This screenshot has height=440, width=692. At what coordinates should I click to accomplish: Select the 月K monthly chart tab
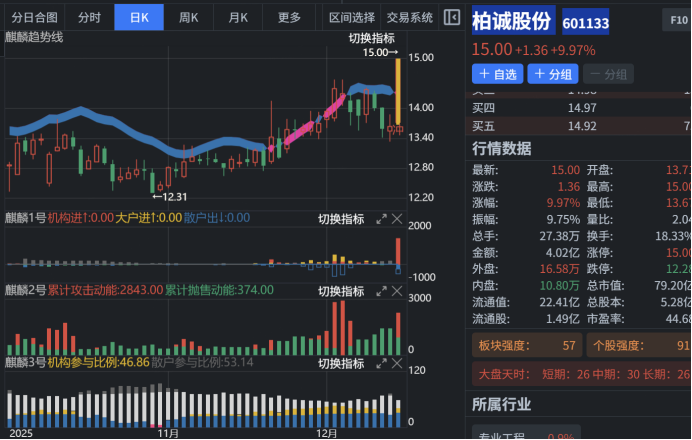[x=238, y=17]
